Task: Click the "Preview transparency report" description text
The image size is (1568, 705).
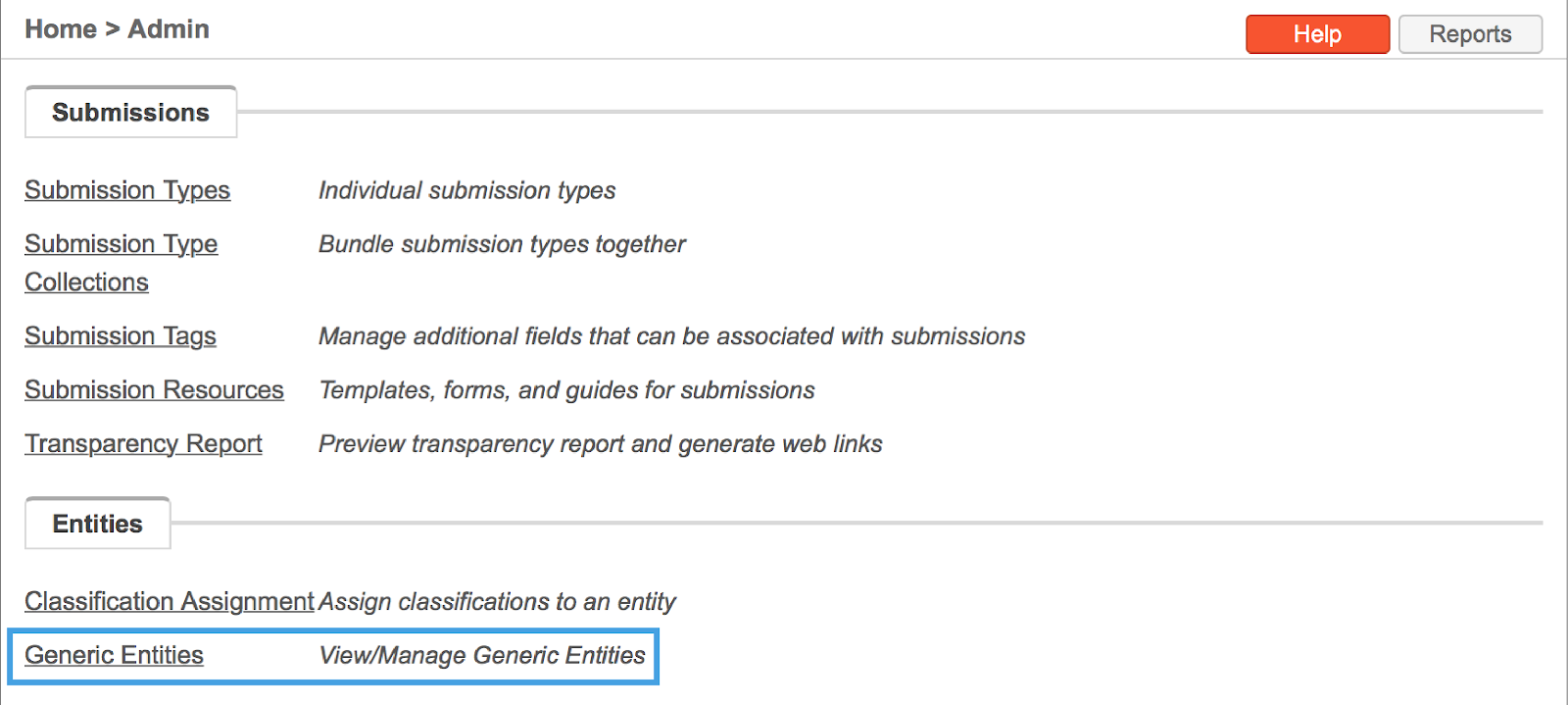Action: (x=600, y=444)
